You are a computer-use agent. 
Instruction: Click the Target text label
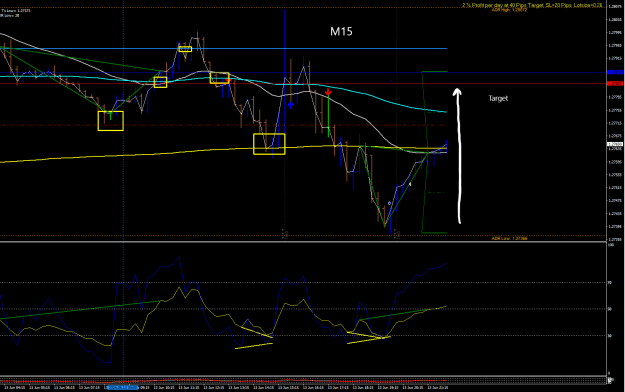coord(498,98)
